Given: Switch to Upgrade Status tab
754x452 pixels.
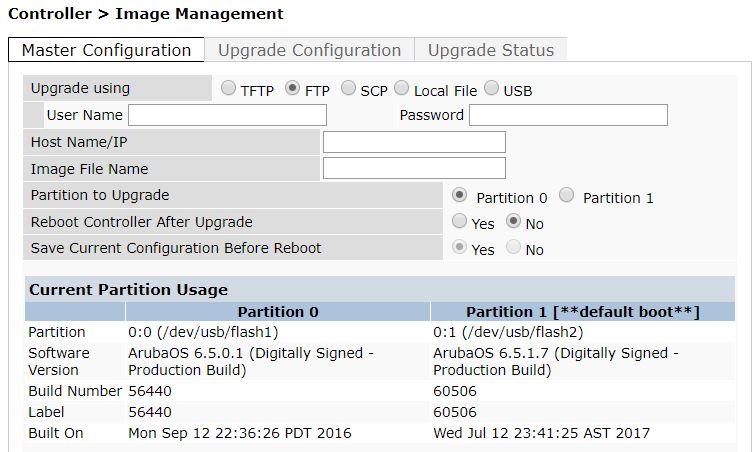Looking at the screenshot, I should (x=491, y=50).
